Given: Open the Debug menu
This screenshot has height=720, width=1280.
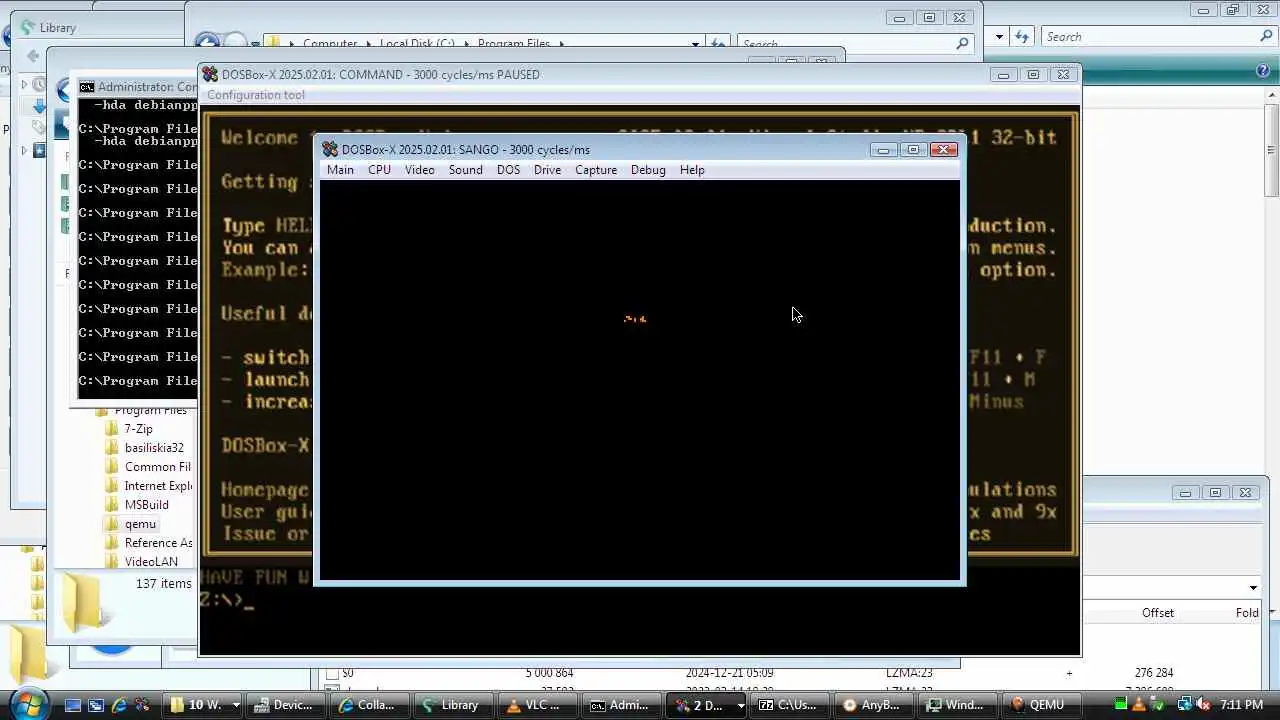Looking at the screenshot, I should point(648,170).
